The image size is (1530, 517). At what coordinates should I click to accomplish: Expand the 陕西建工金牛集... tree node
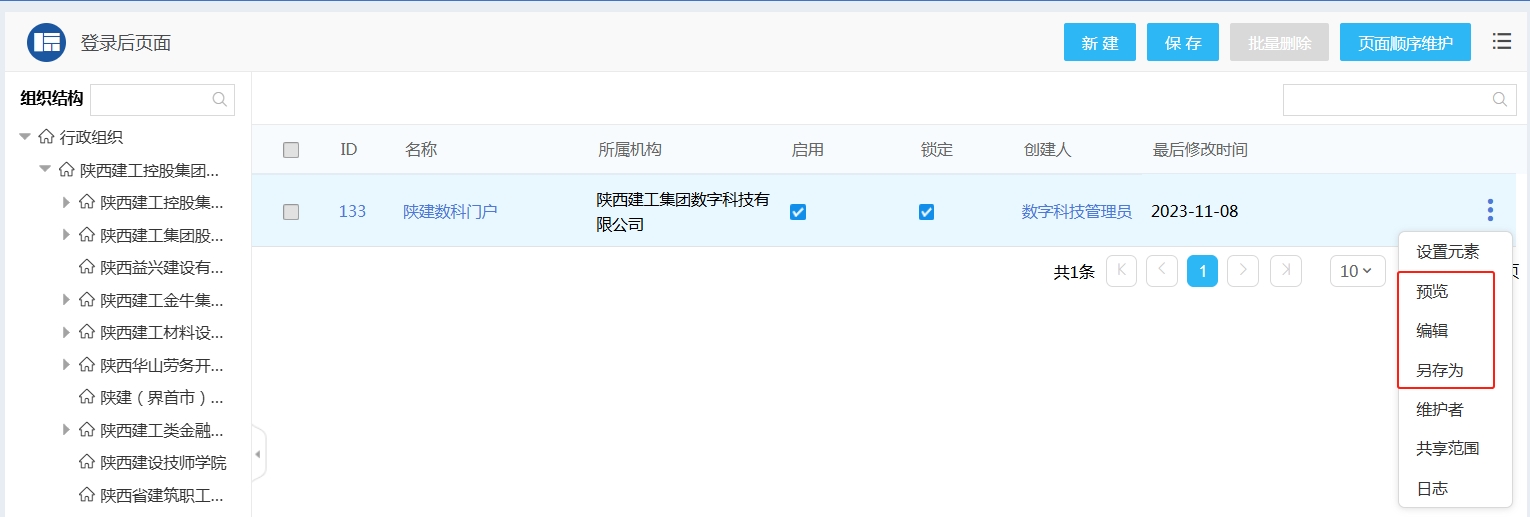(66, 299)
